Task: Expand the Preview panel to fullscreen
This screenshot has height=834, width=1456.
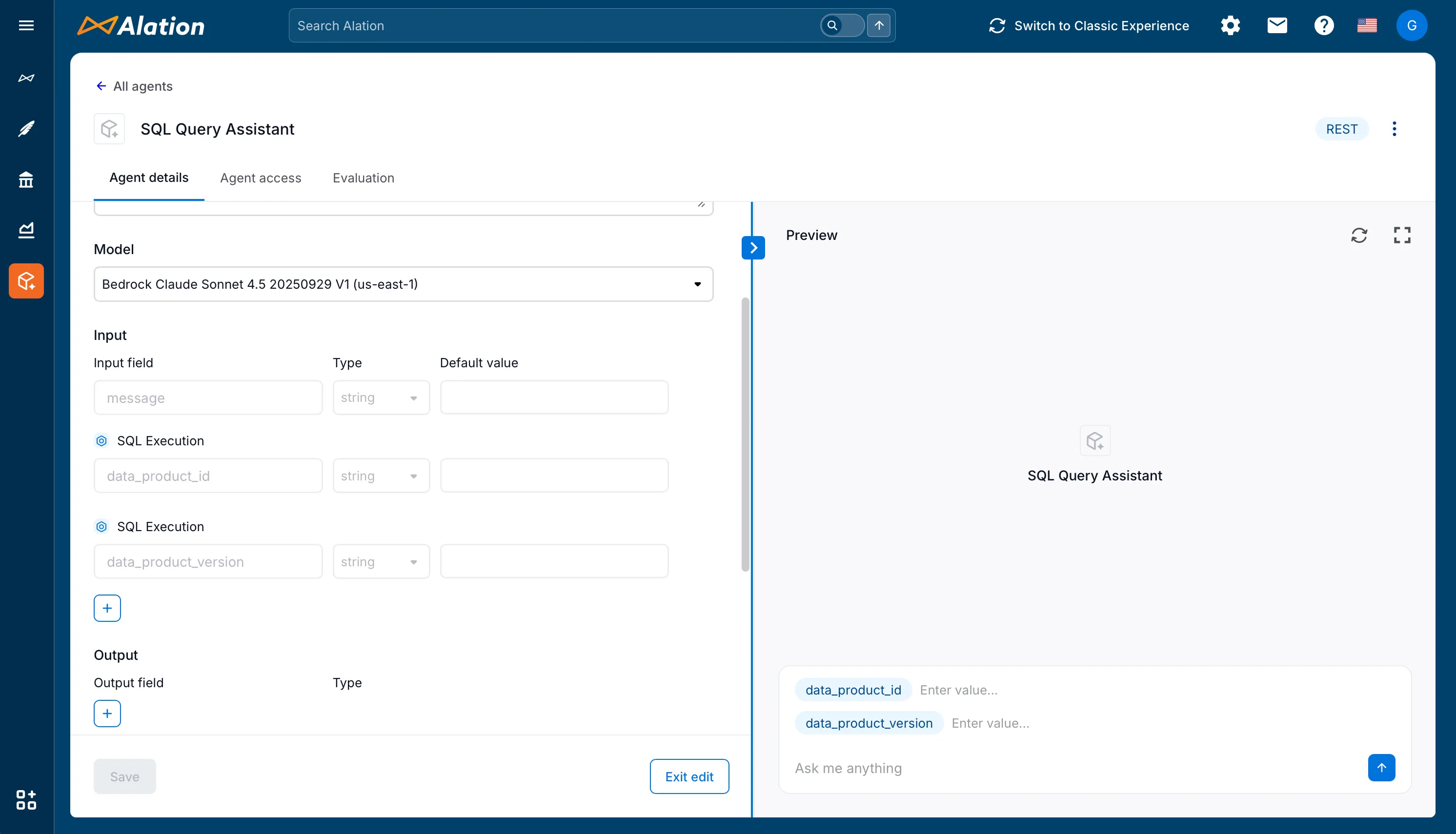Action: pyautogui.click(x=1401, y=236)
